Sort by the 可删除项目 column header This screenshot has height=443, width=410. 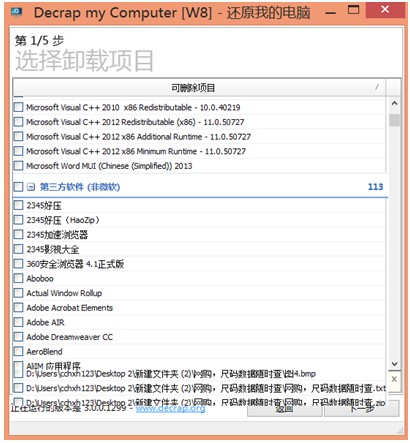[199, 88]
